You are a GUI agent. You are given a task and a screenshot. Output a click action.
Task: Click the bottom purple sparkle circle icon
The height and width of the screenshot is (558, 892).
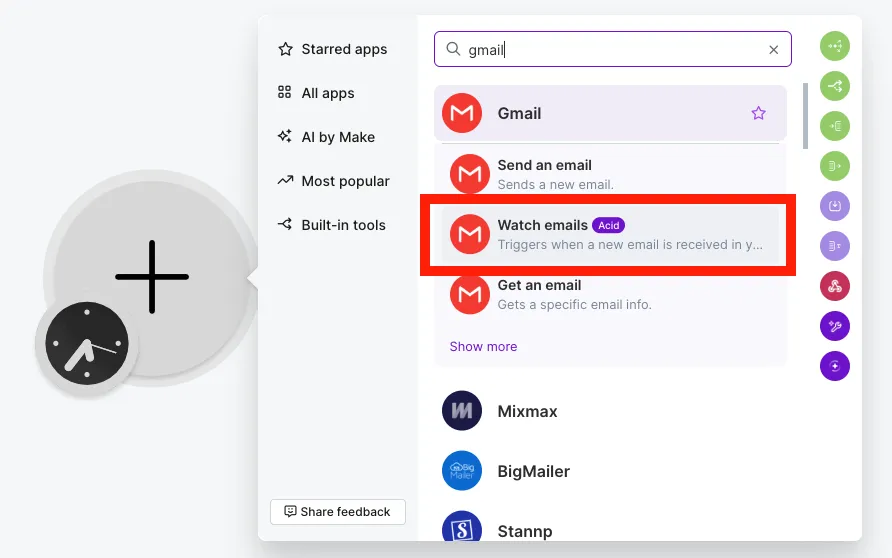click(x=835, y=366)
